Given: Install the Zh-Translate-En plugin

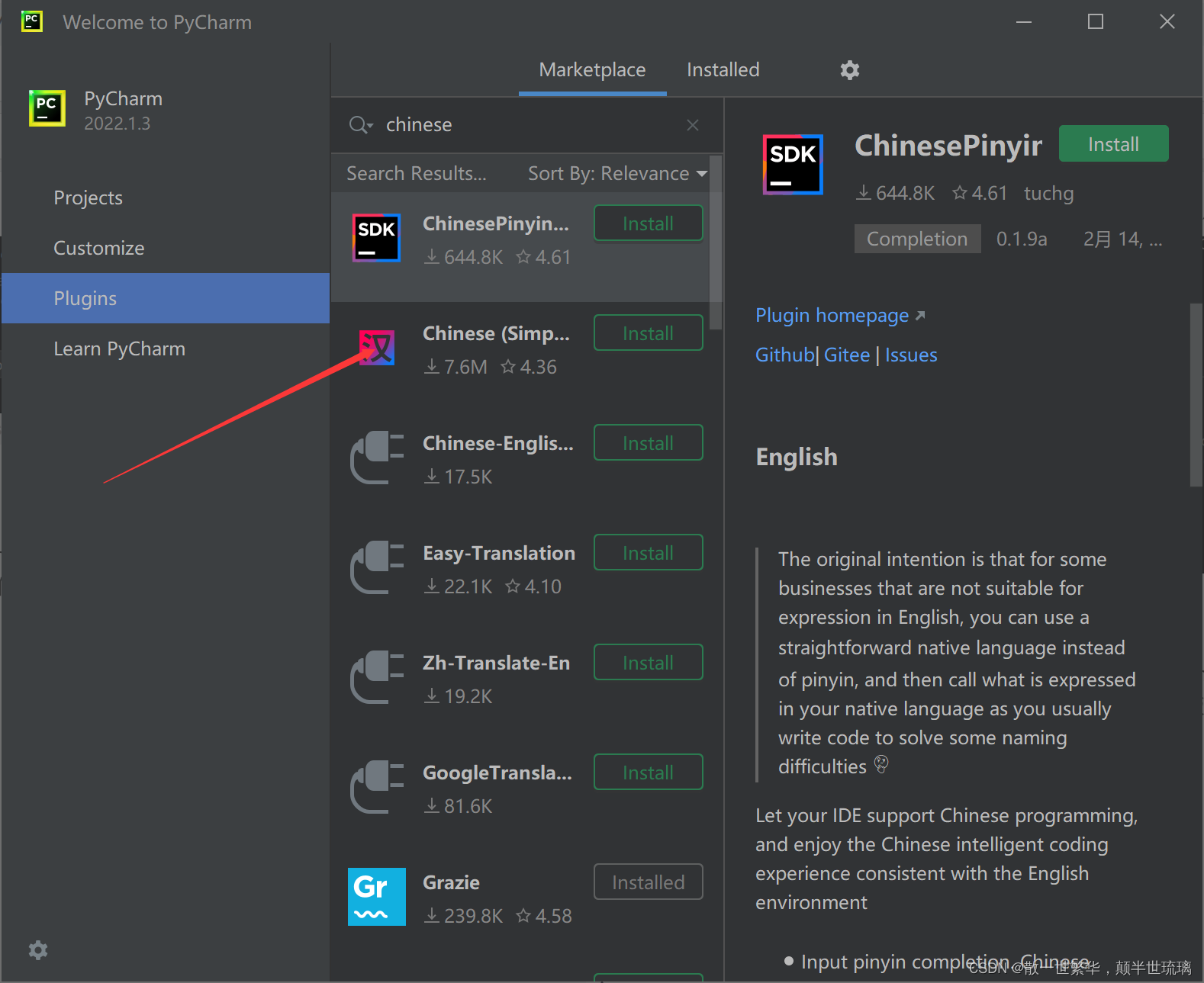Looking at the screenshot, I should coord(648,663).
